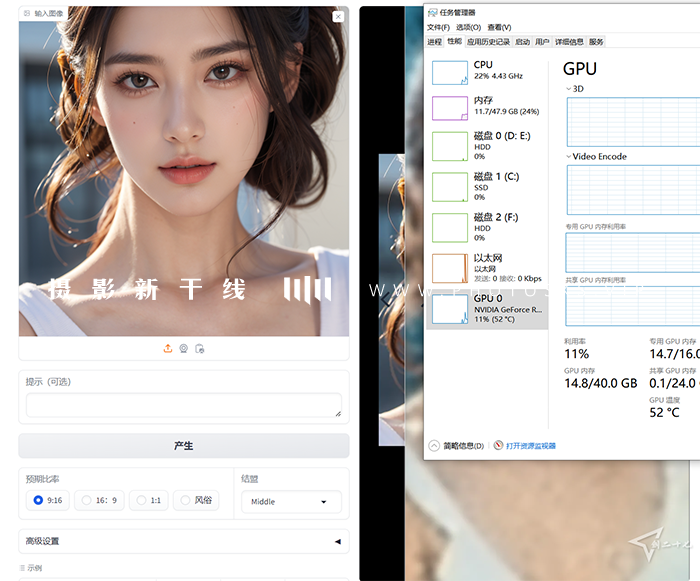This screenshot has width=700, height=581.
Task: Select 磁盘 2 (F:) in performance list
Action: 487,227
